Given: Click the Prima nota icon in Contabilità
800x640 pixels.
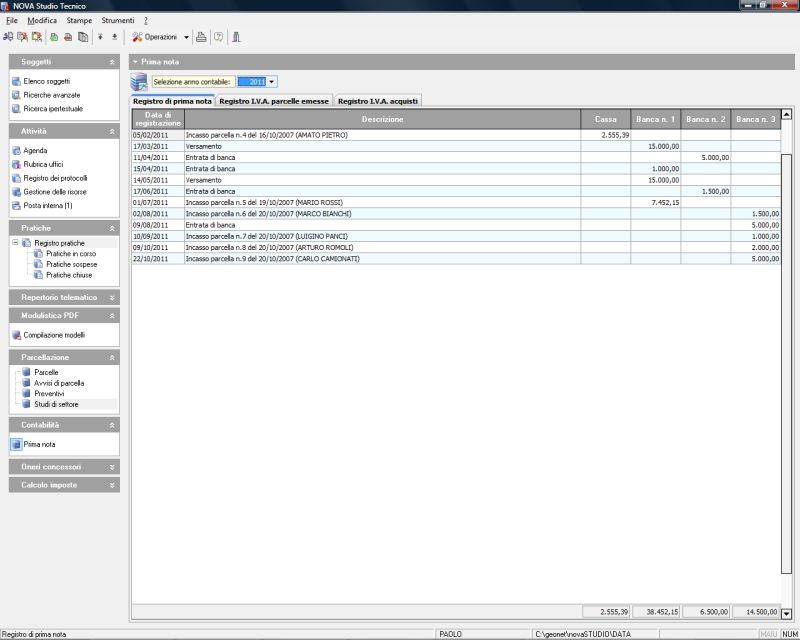Looking at the screenshot, I should [x=15, y=444].
